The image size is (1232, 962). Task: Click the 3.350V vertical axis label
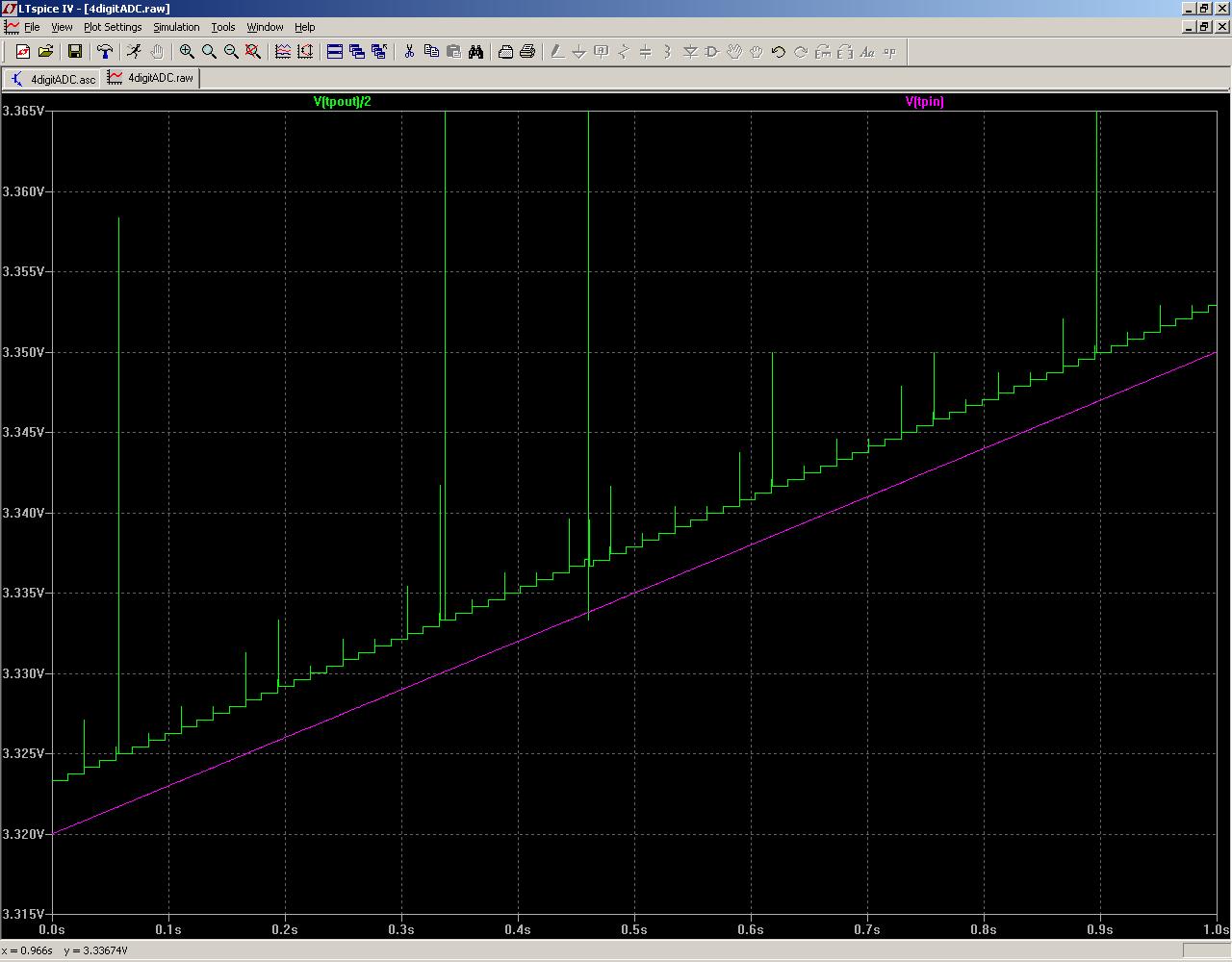coord(23,352)
